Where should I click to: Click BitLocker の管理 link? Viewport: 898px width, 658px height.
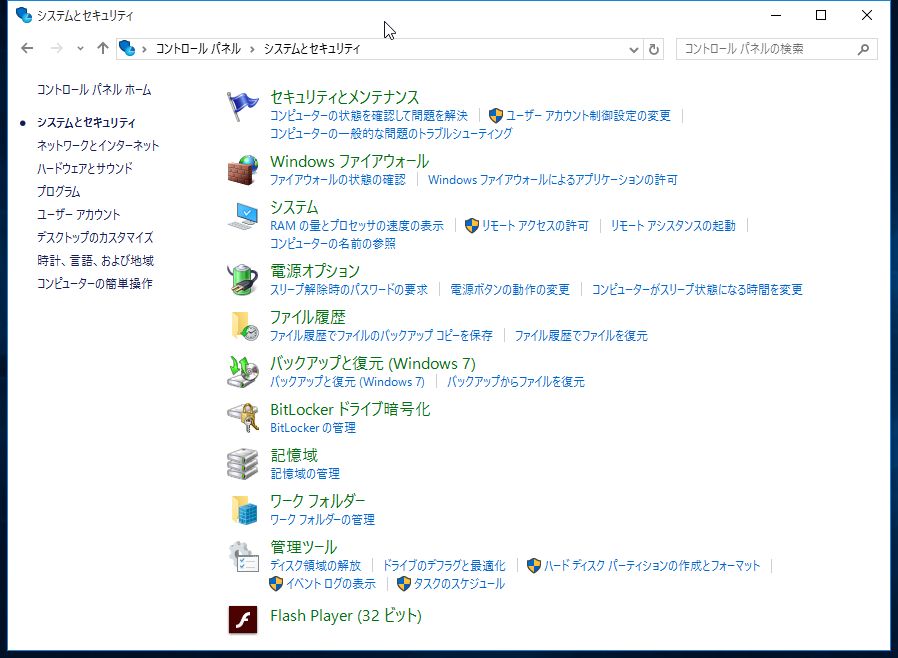click(x=313, y=428)
